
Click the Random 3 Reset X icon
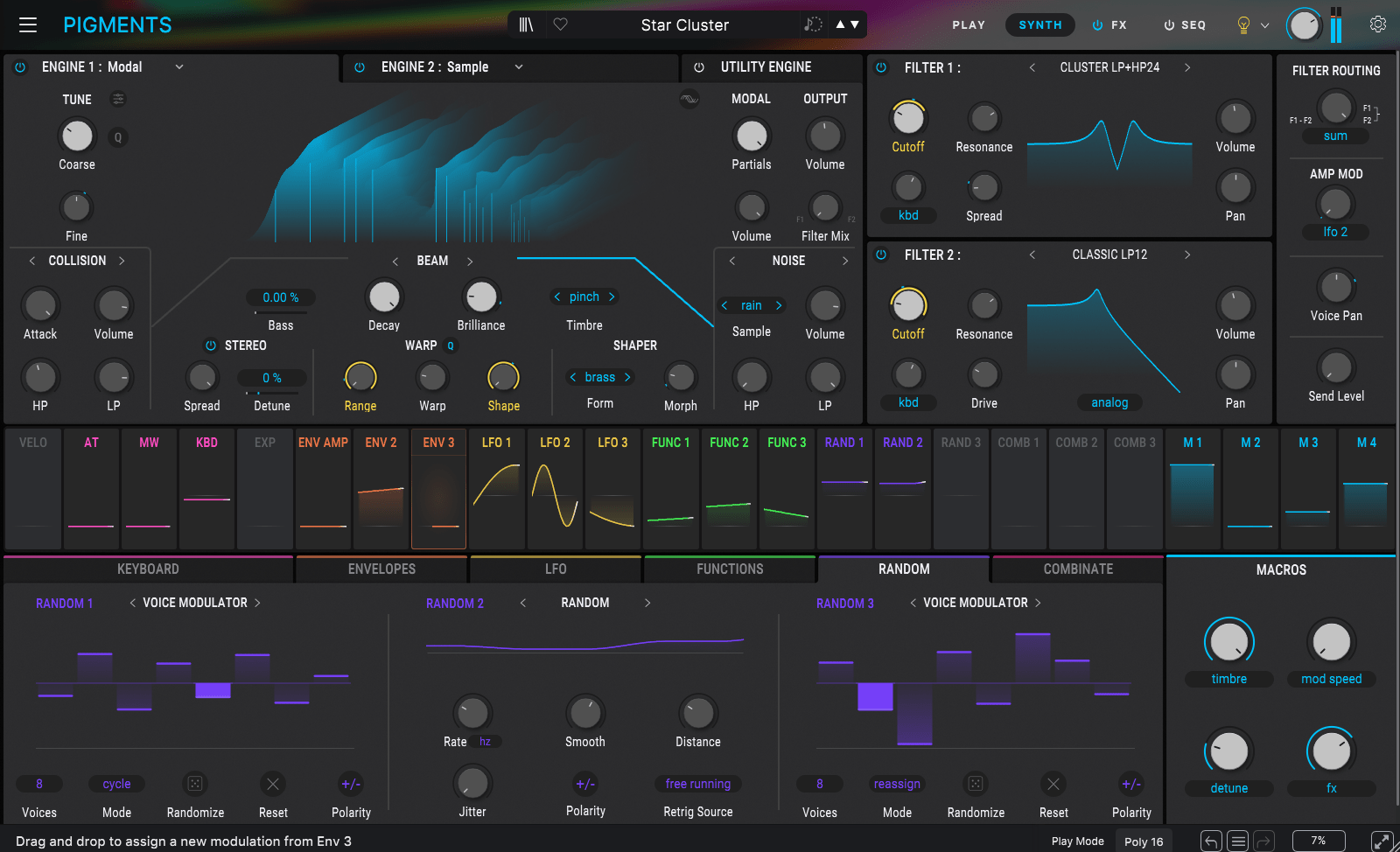pyautogui.click(x=1053, y=784)
